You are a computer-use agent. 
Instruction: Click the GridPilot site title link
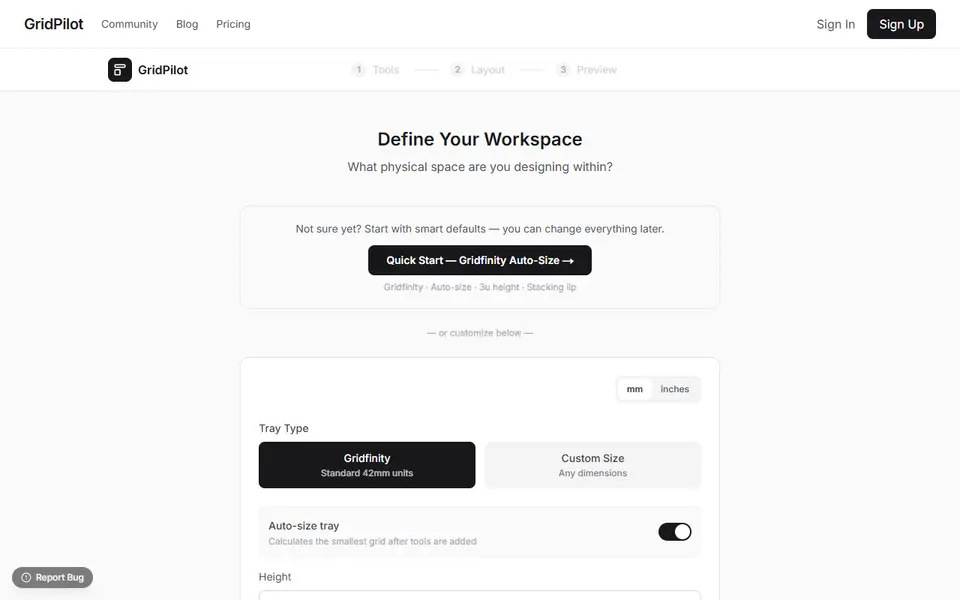(54, 24)
